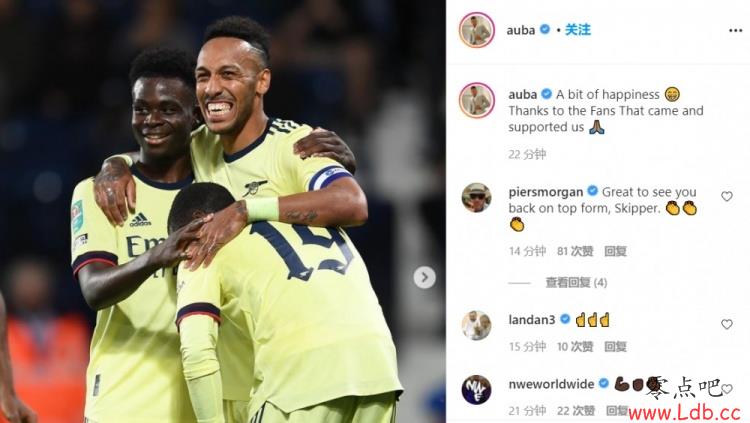
Task: Open auba's profile picture in the post header
Action: (476, 30)
